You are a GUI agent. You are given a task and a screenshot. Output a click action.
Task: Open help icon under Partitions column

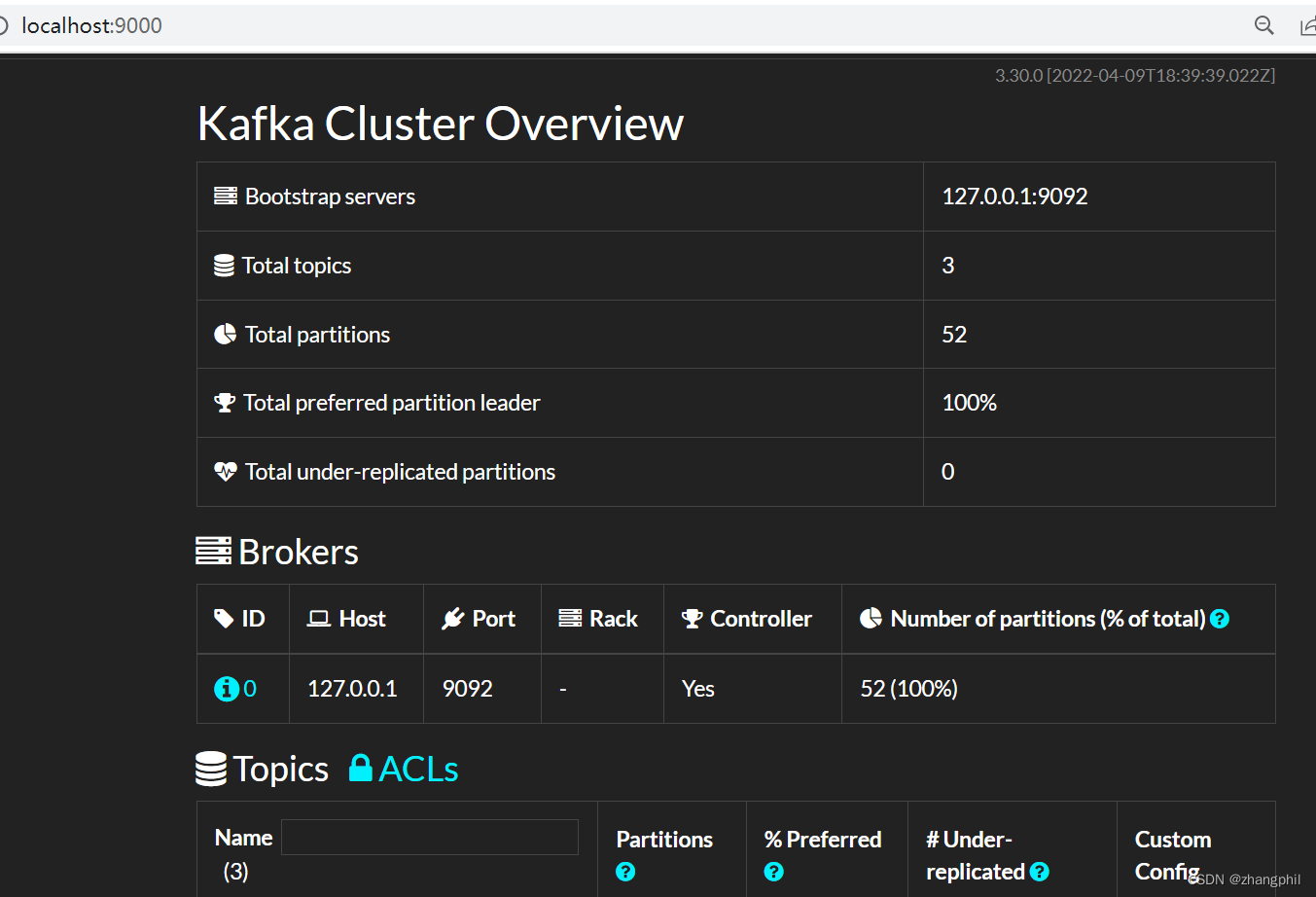625,872
